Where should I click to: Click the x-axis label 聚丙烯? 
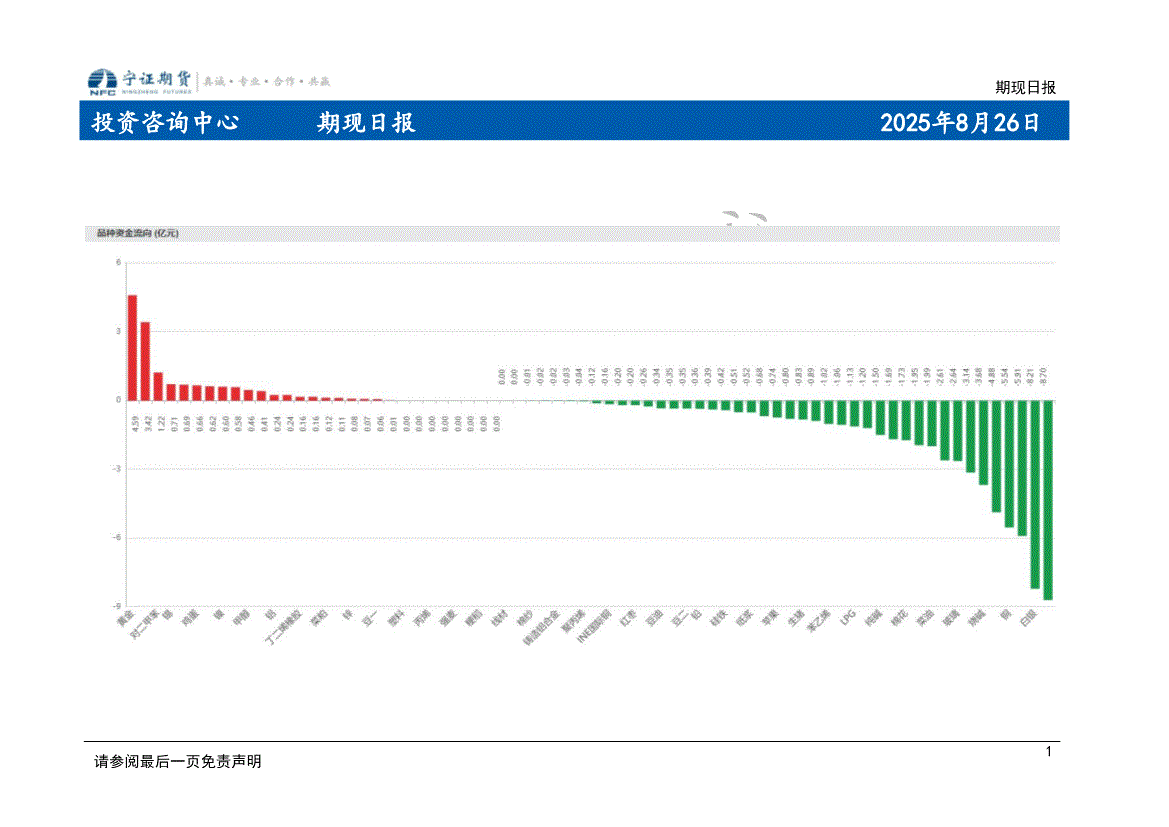click(x=572, y=621)
